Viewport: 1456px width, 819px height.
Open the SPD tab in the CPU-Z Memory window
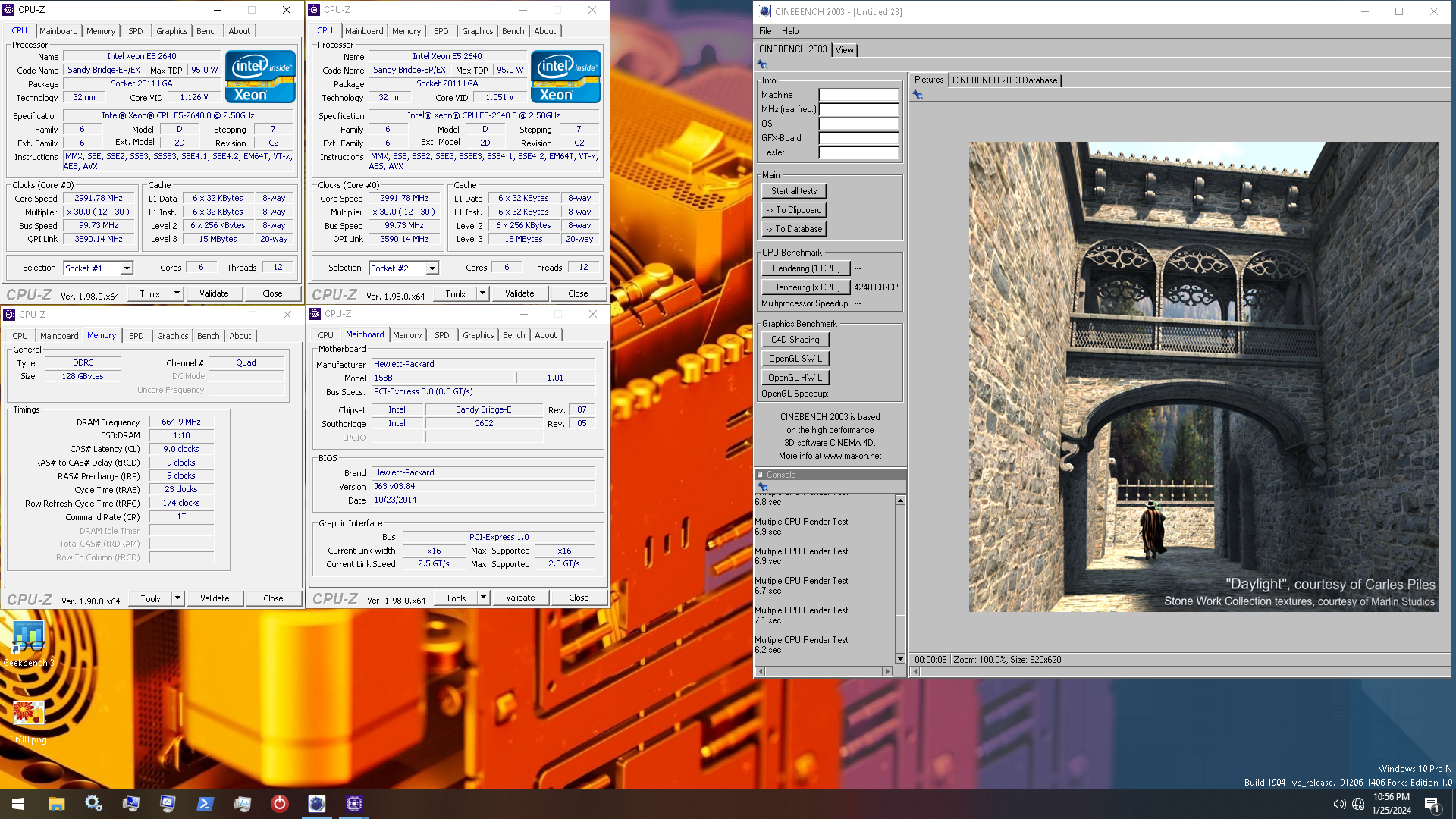coord(136,336)
